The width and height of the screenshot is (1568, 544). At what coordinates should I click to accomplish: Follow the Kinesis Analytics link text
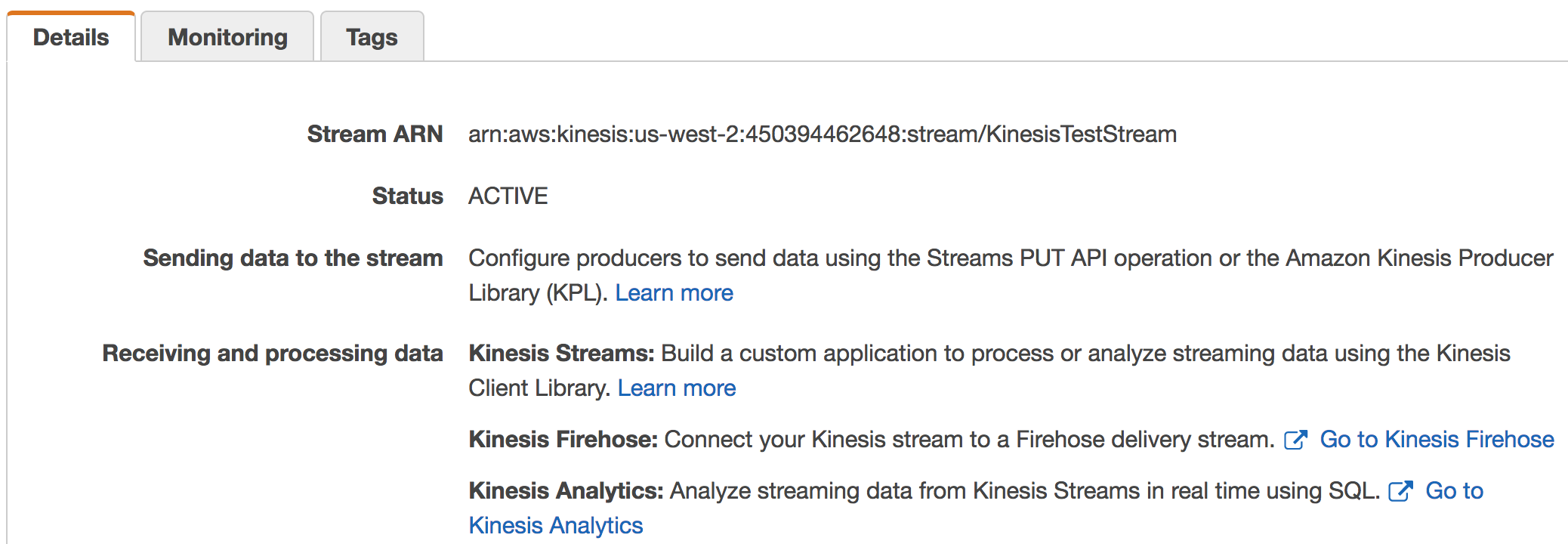point(556,525)
